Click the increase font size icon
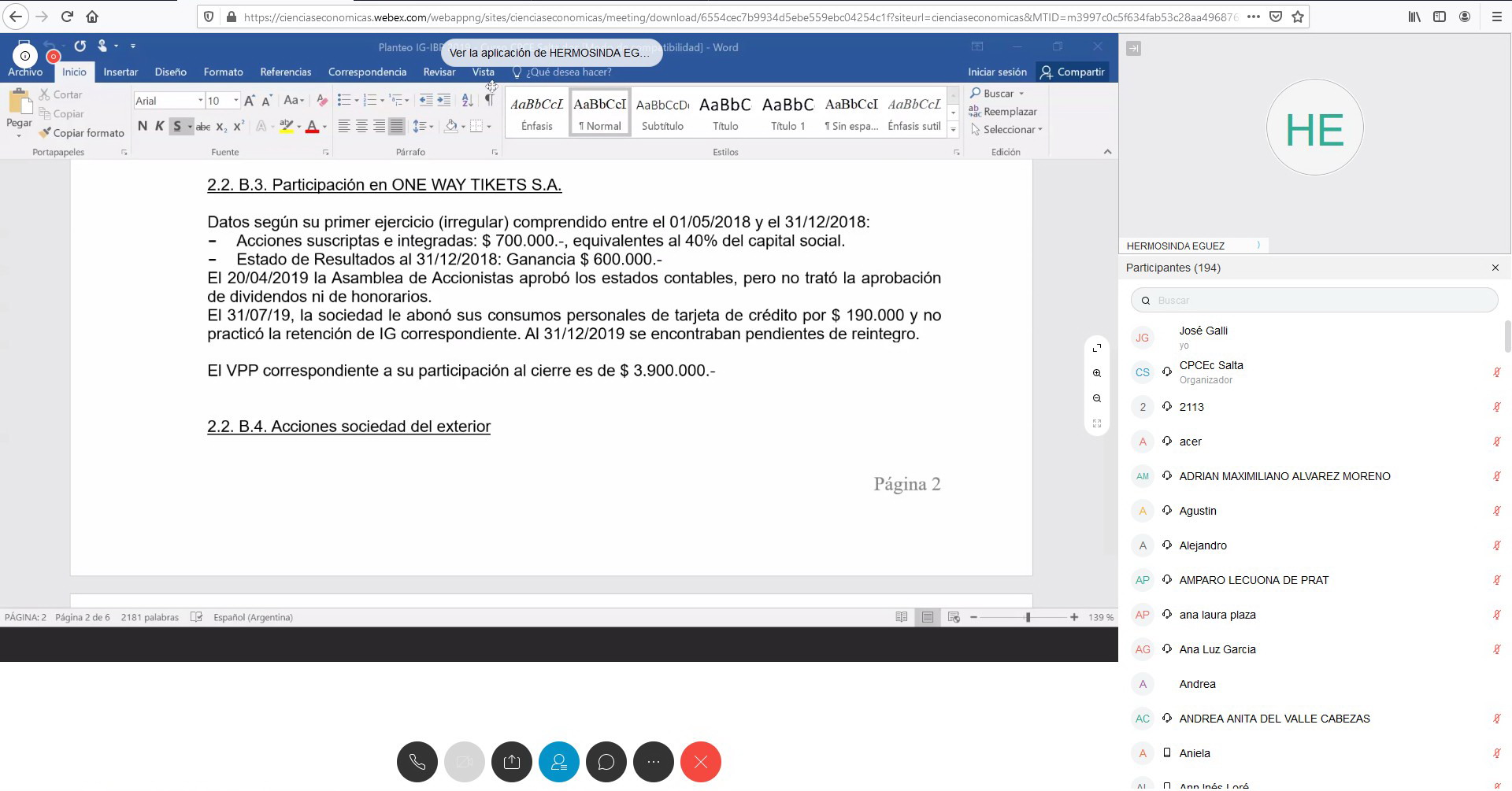Viewport: 1512px width, 791px height. (250, 101)
